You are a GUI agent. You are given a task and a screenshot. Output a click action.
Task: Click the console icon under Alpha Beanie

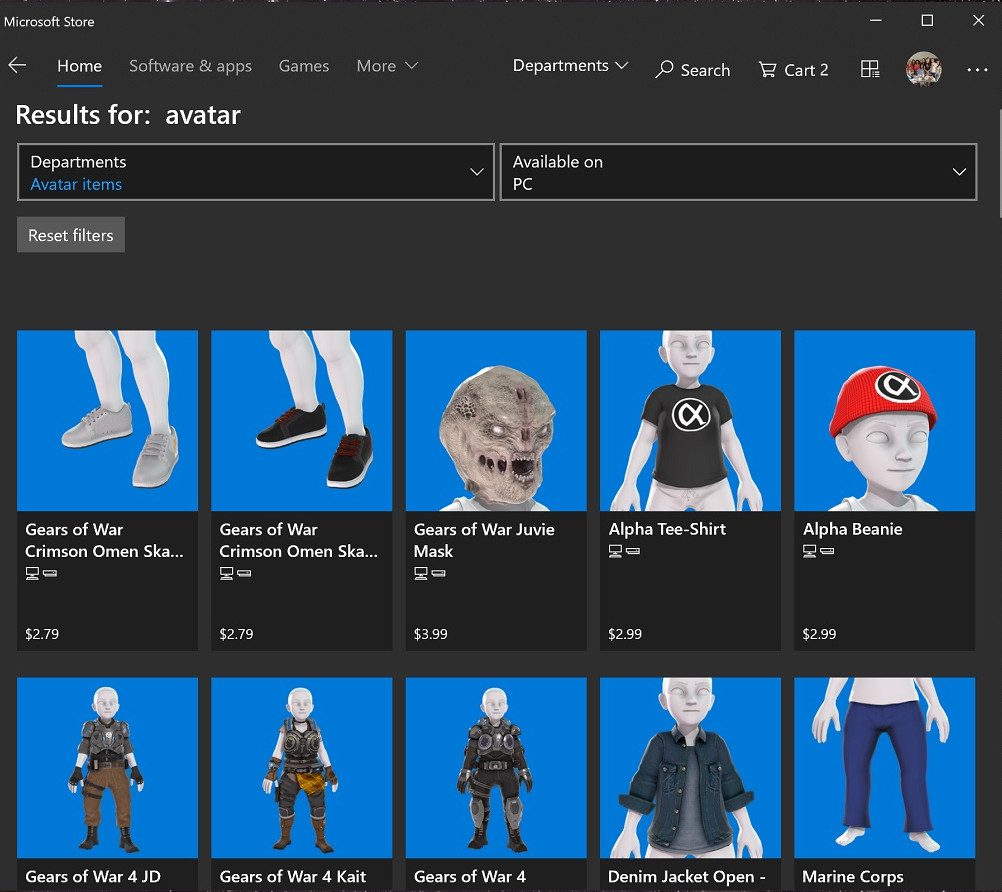point(827,551)
